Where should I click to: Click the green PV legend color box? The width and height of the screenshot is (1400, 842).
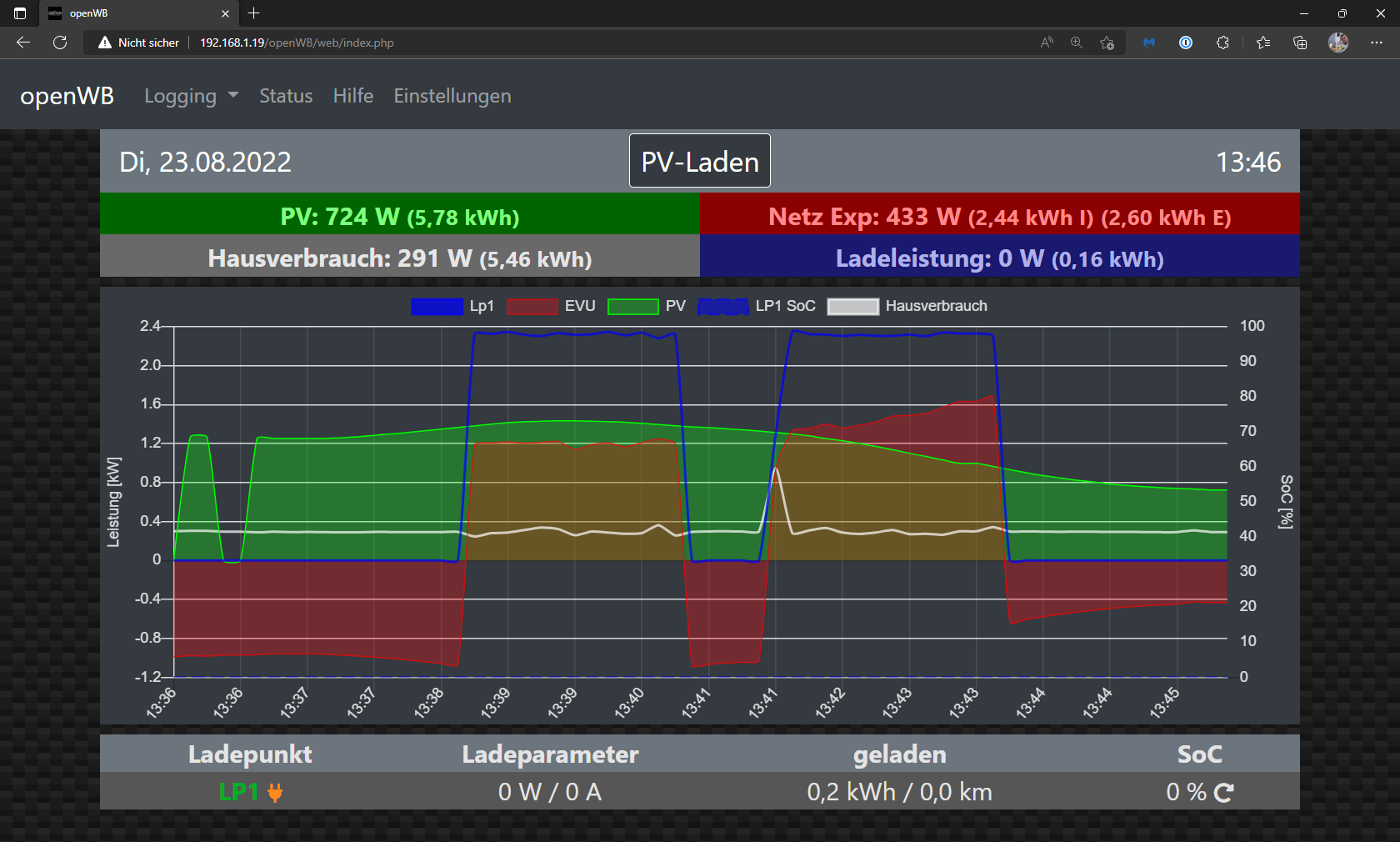[x=633, y=306]
